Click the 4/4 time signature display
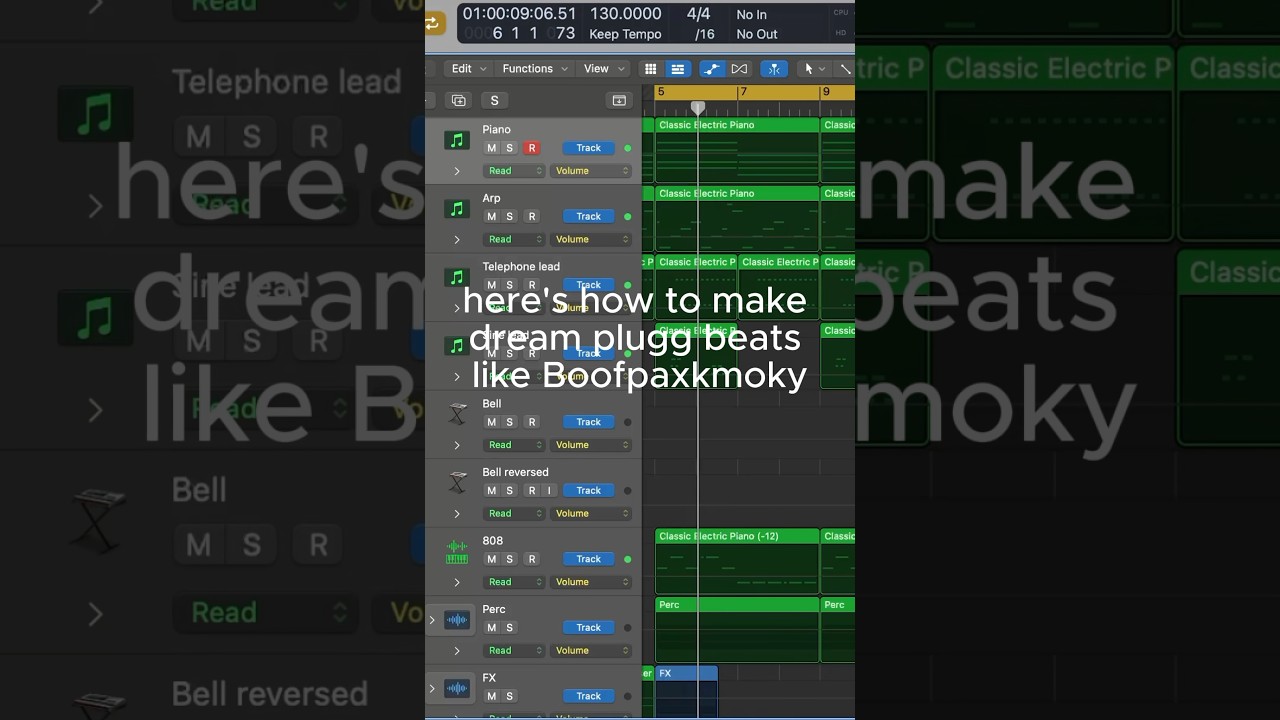 tap(698, 14)
